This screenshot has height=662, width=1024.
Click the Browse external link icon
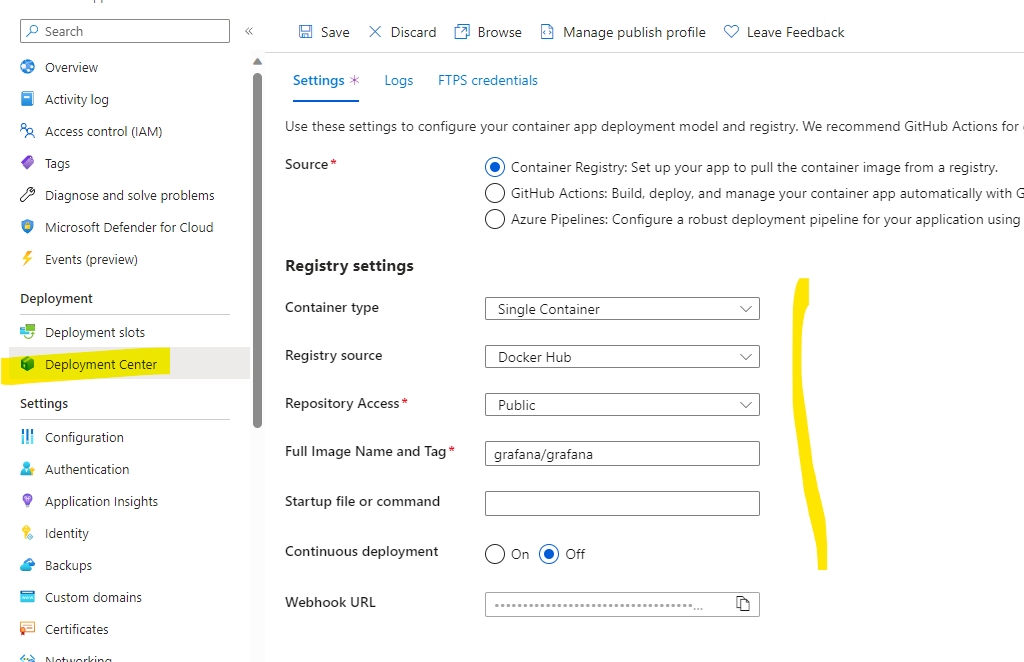coord(462,32)
